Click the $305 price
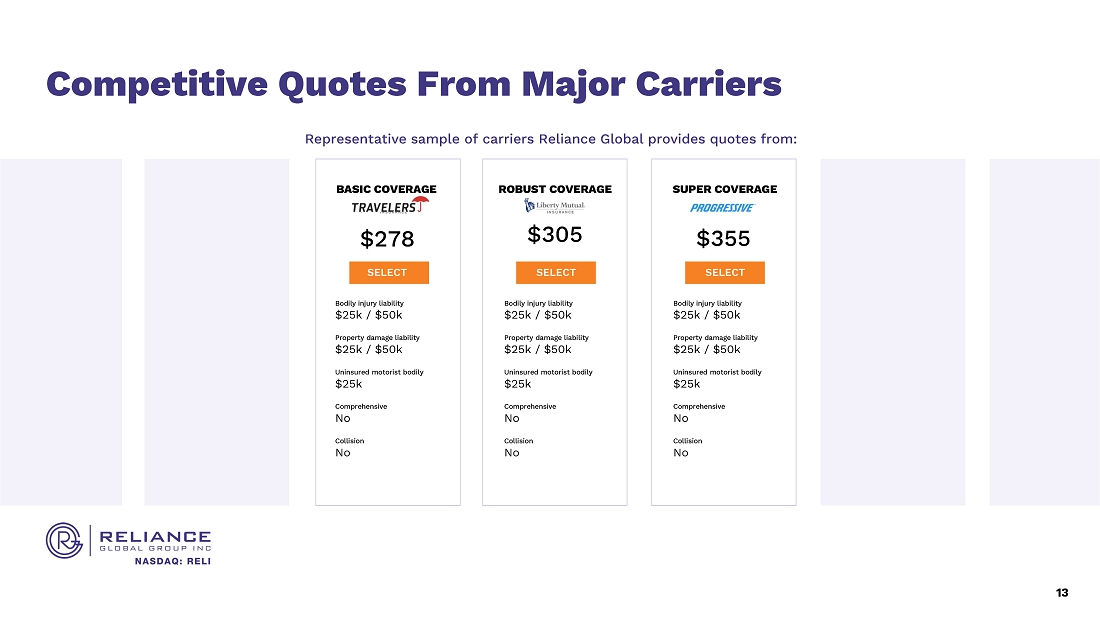The width and height of the screenshot is (1100, 619). [555, 235]
